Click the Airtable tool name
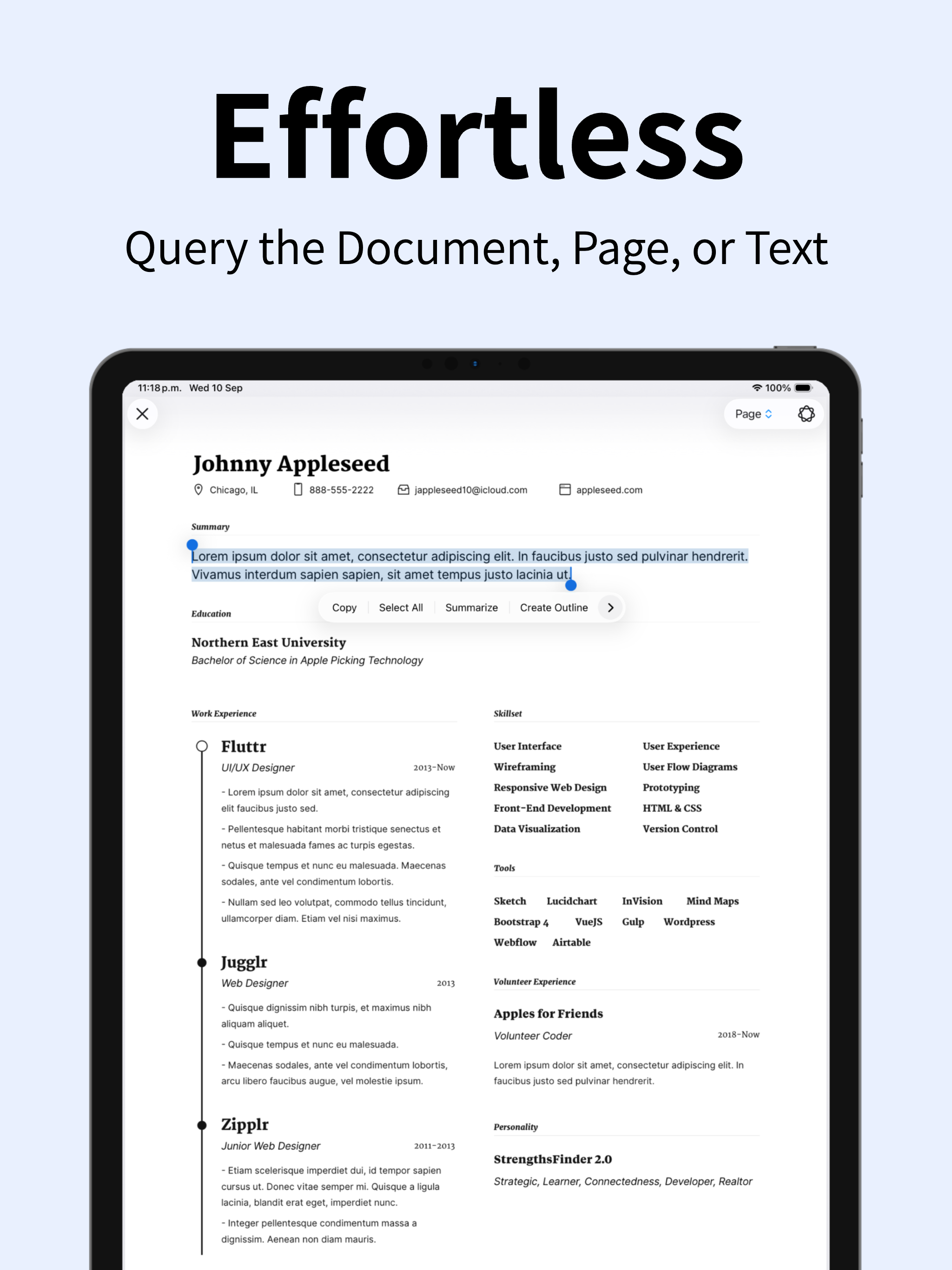 pos(571,943)
